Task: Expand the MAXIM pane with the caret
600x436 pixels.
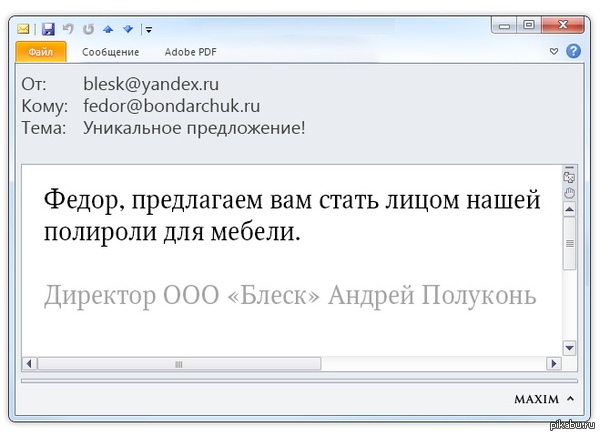Action: [569, 398]
